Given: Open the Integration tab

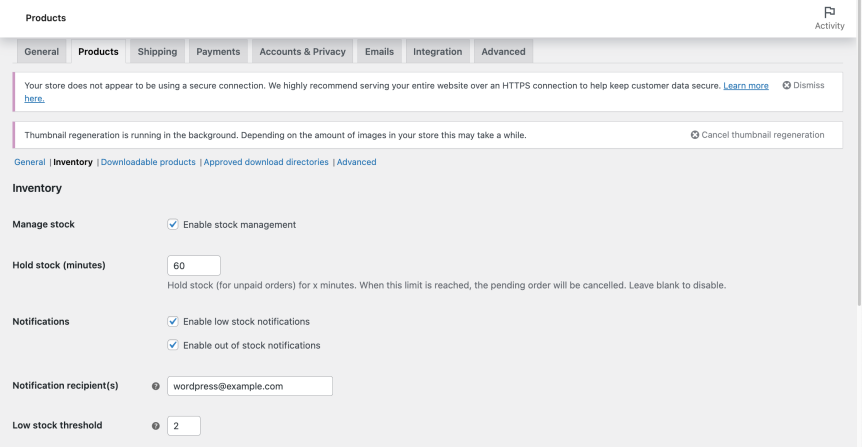Looking at the screenshot, I should pos(438,52).
